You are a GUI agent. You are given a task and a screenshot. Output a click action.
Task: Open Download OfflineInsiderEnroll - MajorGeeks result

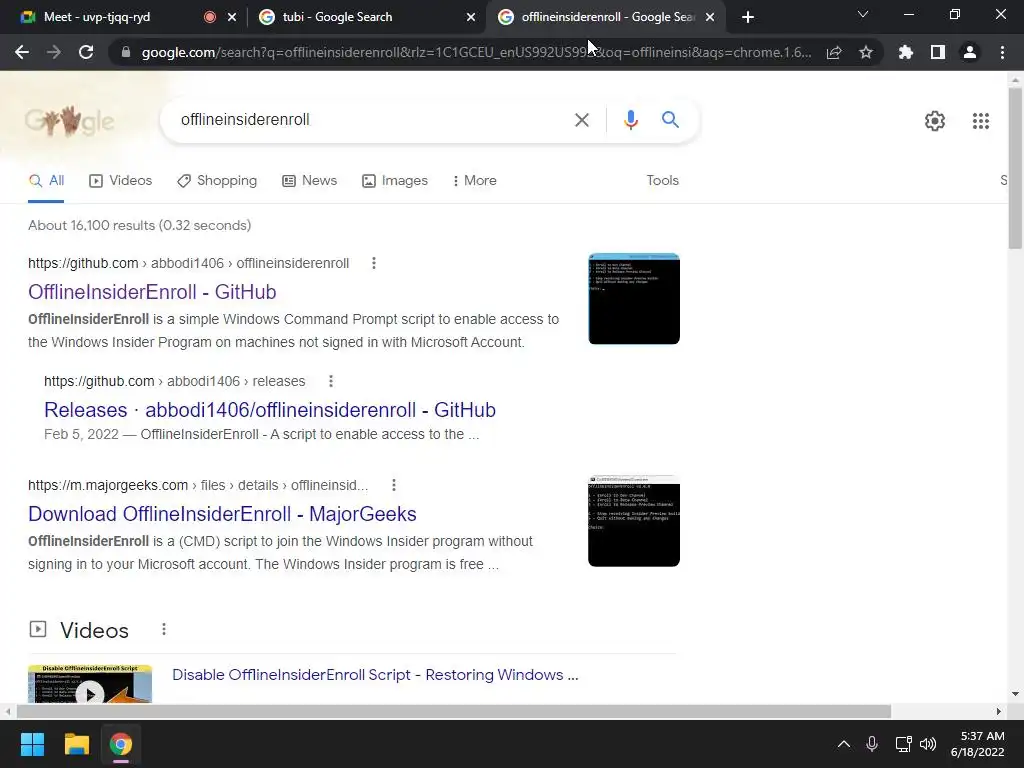tap(222, 514)
